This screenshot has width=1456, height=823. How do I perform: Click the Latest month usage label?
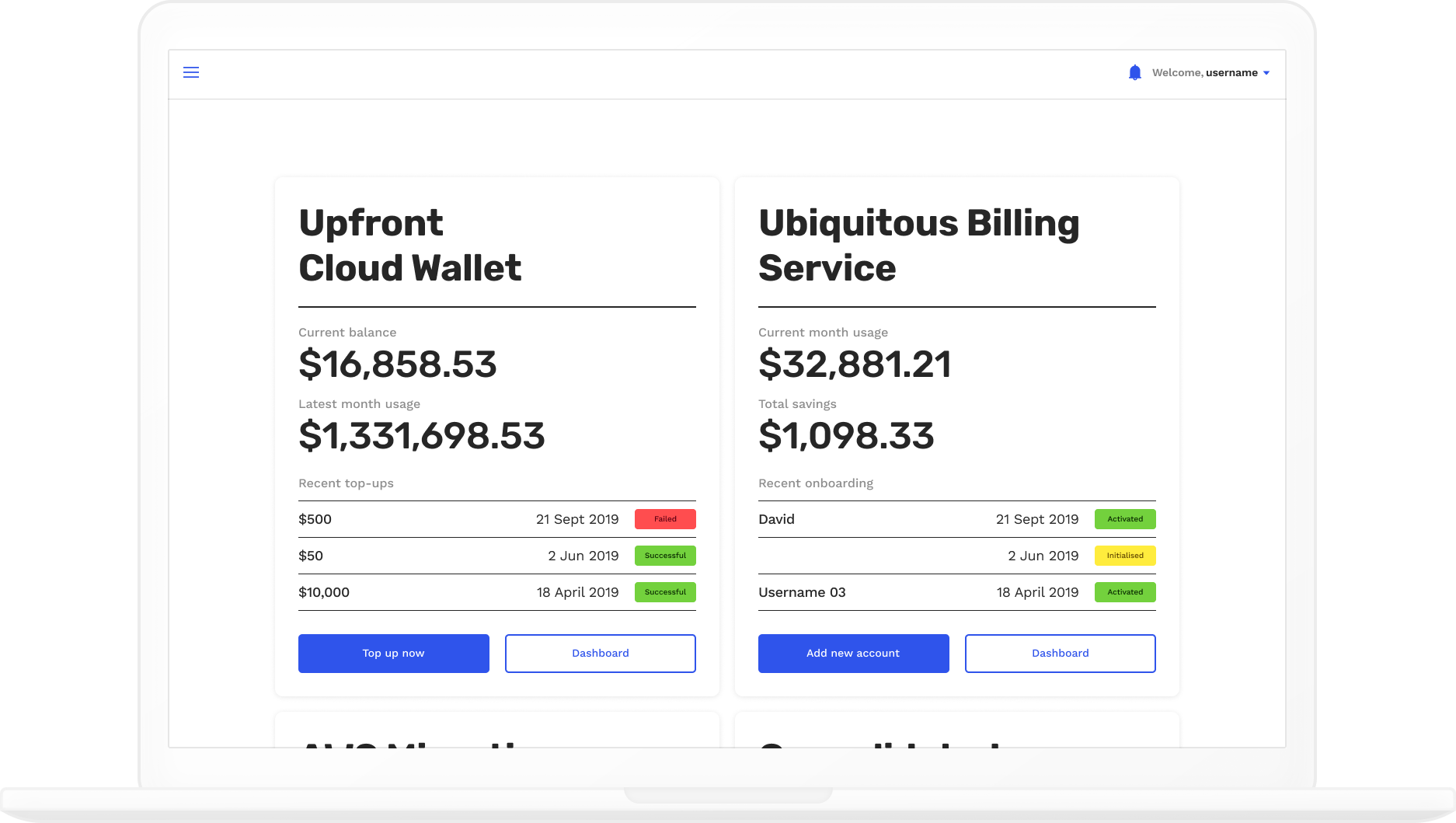(359, 404)
